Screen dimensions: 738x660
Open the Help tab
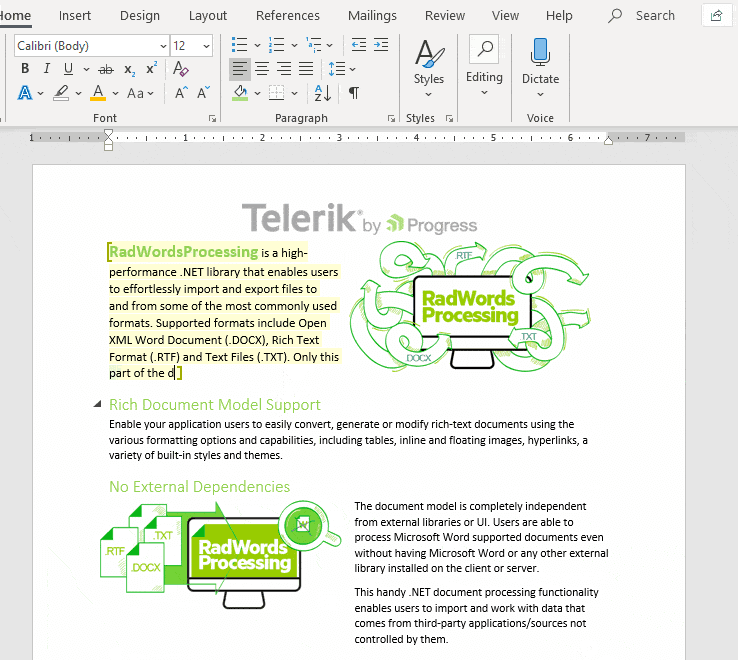[x=559, y=16]
